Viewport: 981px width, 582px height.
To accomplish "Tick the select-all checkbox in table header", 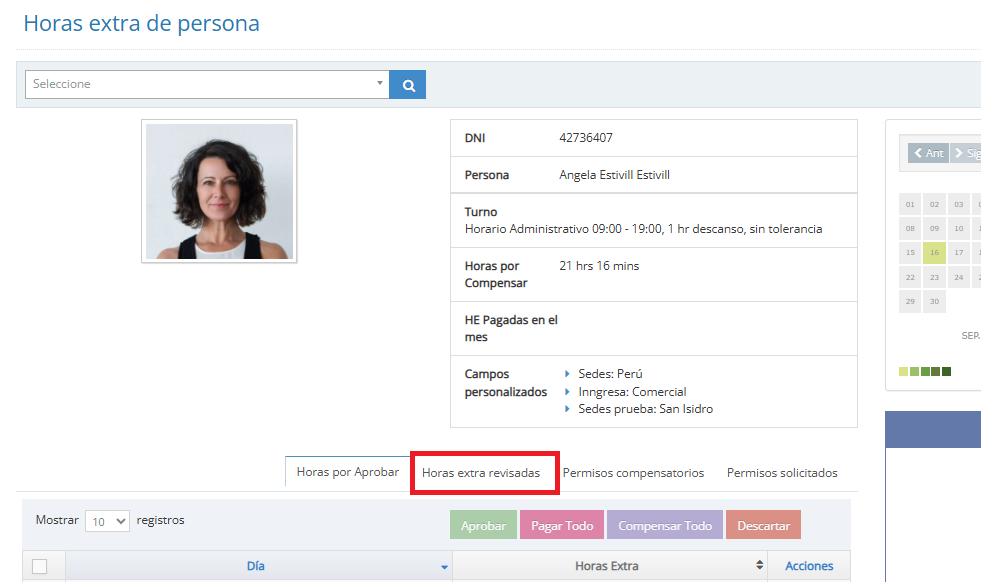I will [x=40, y=567].
